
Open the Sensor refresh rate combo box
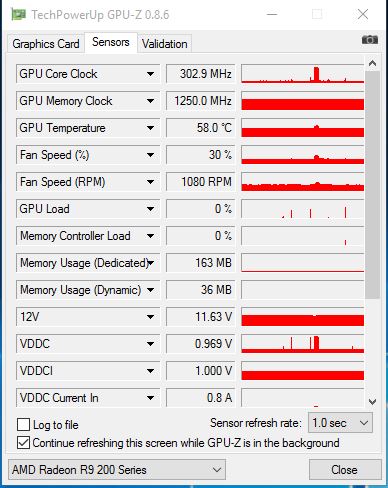pyautogui.click(x=340, y=423)
